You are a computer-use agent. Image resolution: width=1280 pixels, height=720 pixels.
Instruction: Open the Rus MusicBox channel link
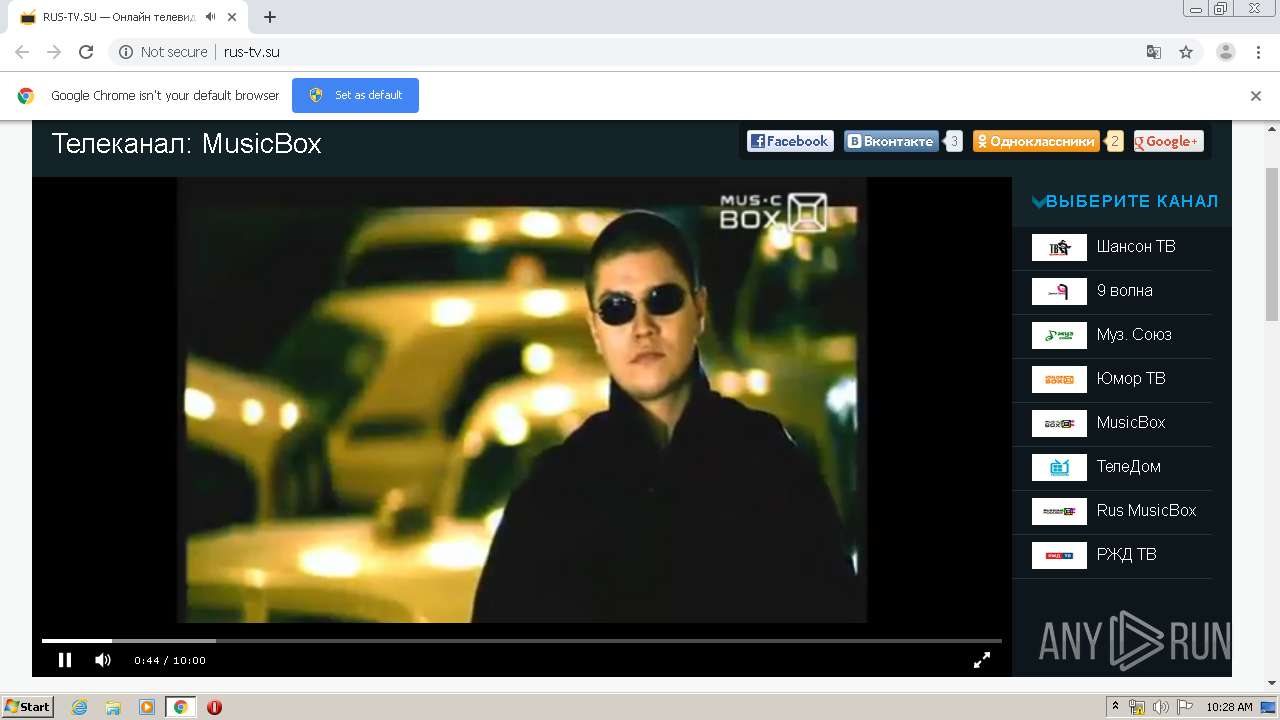pyautogui.click(x=1146, y=511)
